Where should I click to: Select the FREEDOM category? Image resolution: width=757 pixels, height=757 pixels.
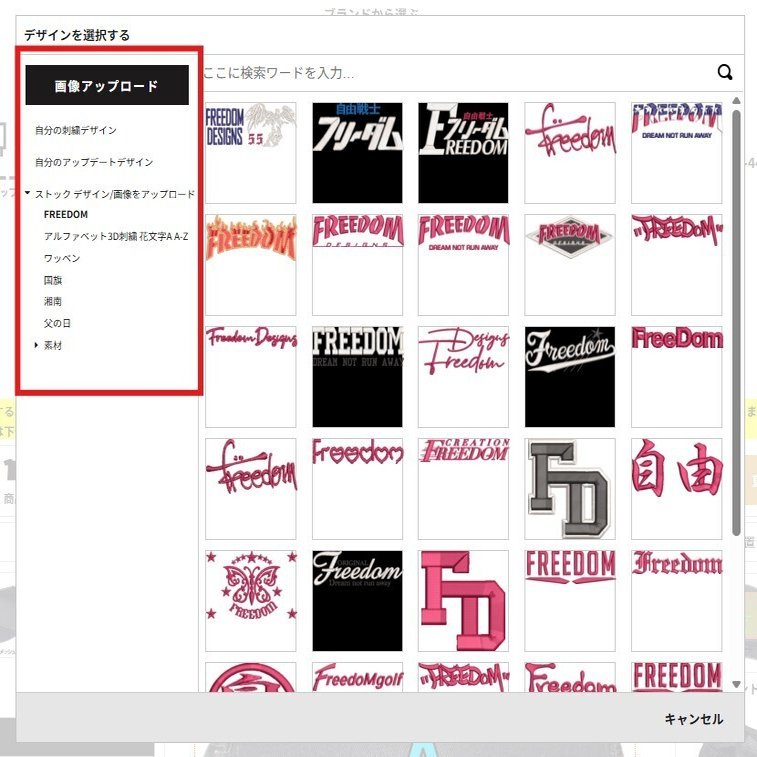66,214
